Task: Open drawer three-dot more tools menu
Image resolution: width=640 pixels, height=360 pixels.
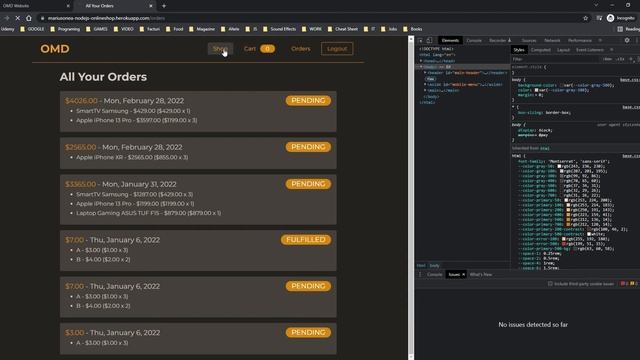Action: [420, 274]
